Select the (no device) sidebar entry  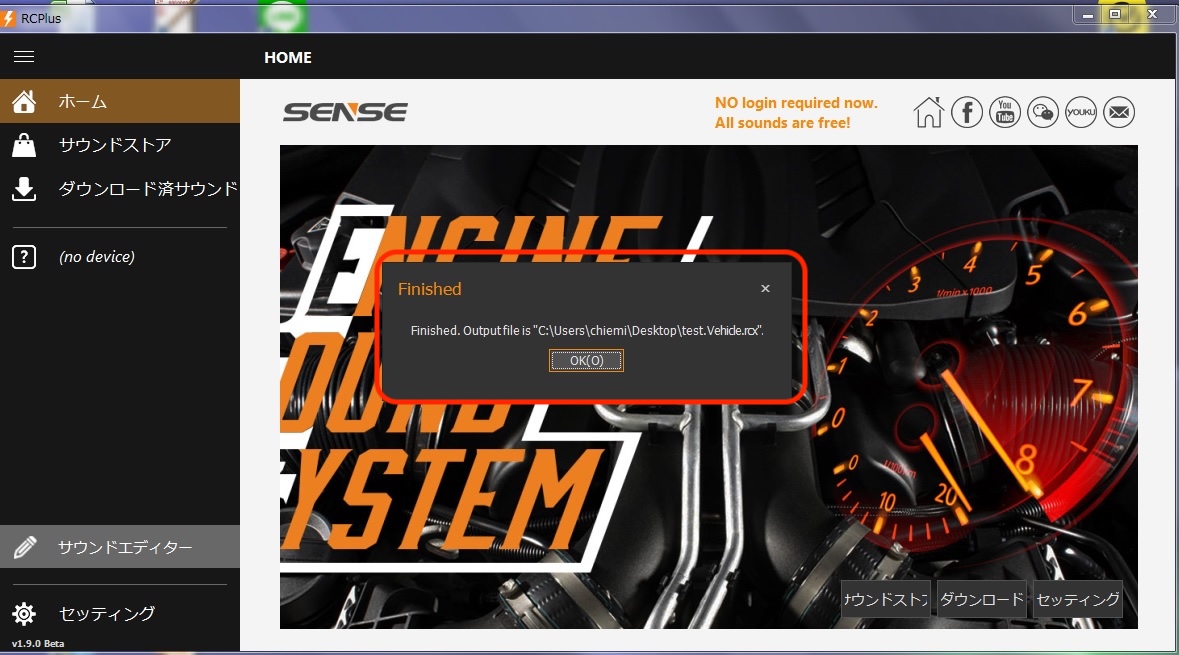[96, 257]
